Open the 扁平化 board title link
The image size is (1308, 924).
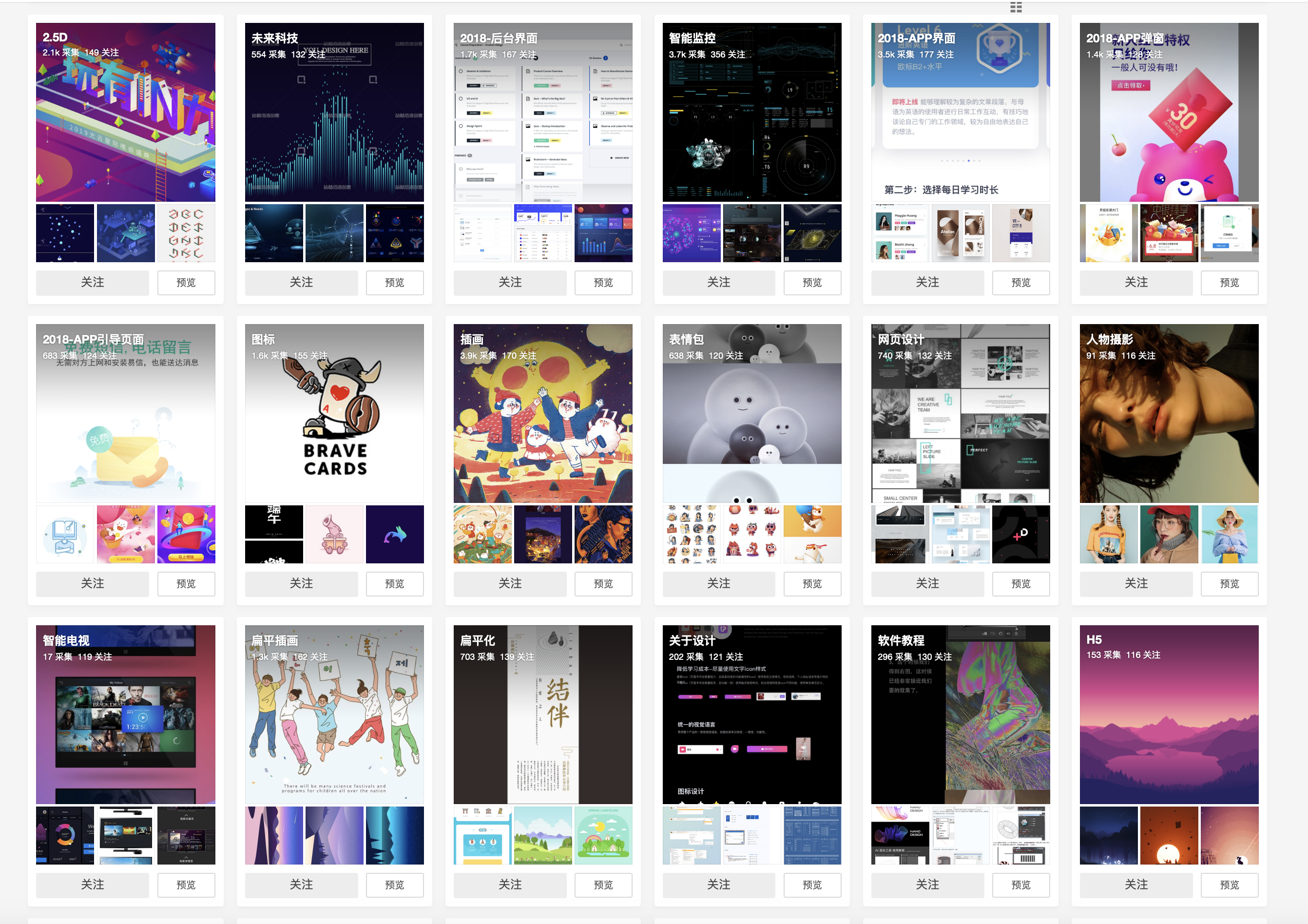tap(478, 640)
